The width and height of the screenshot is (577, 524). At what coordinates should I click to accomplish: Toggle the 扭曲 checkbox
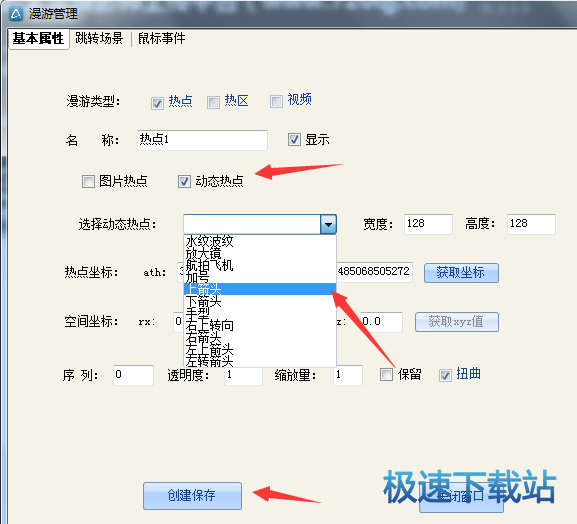pos(445,375)
